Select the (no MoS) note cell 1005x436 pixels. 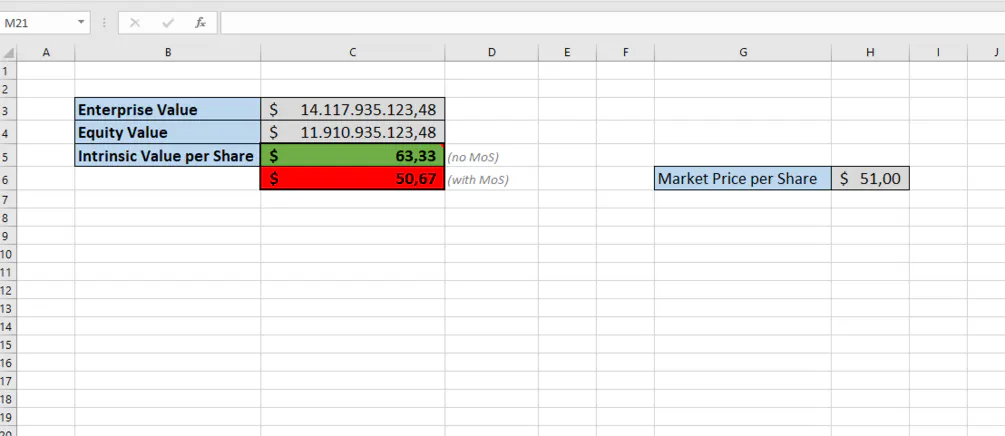[x=492, y=156]
